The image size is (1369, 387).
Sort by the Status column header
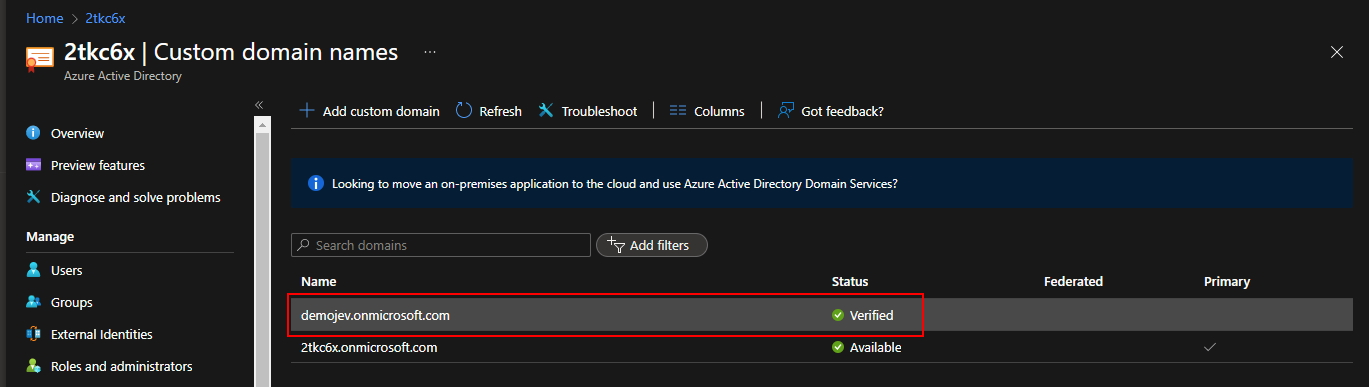pos(850,282)
